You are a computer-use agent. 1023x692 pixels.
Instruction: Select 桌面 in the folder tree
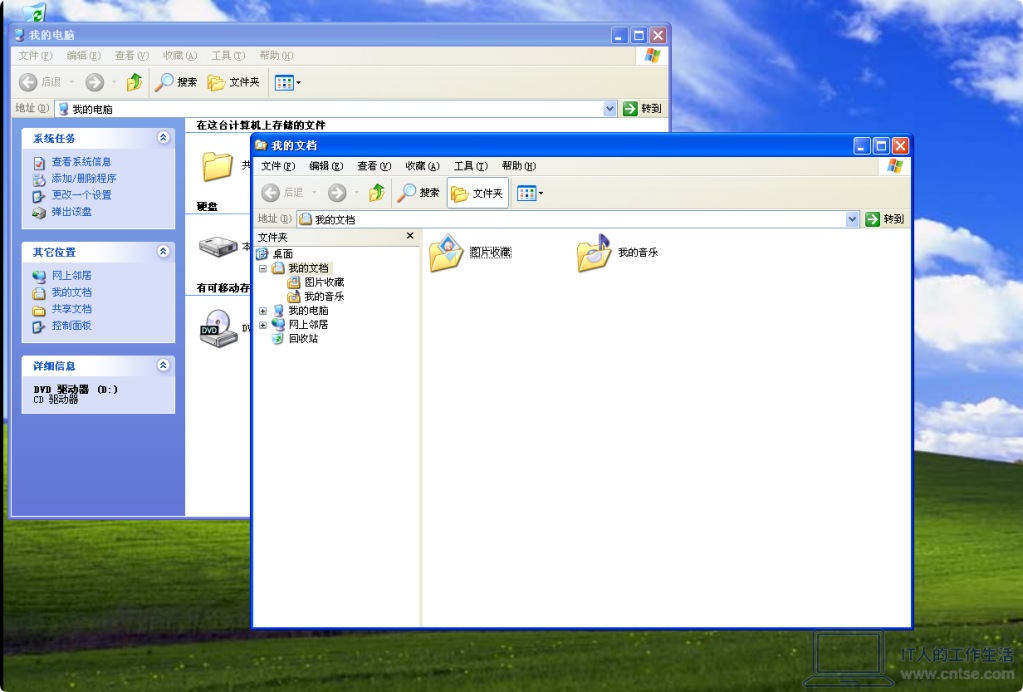282,254
